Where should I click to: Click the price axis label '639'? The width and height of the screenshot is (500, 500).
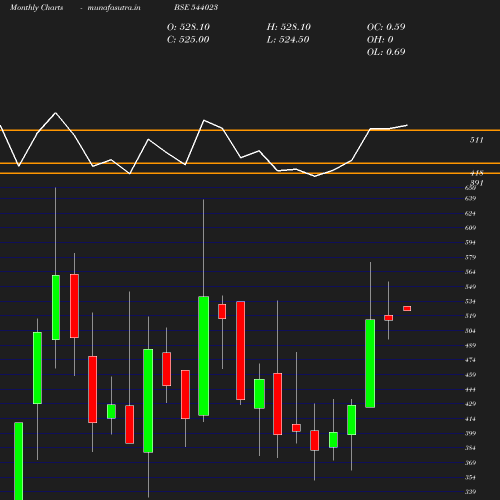point(470,198)
